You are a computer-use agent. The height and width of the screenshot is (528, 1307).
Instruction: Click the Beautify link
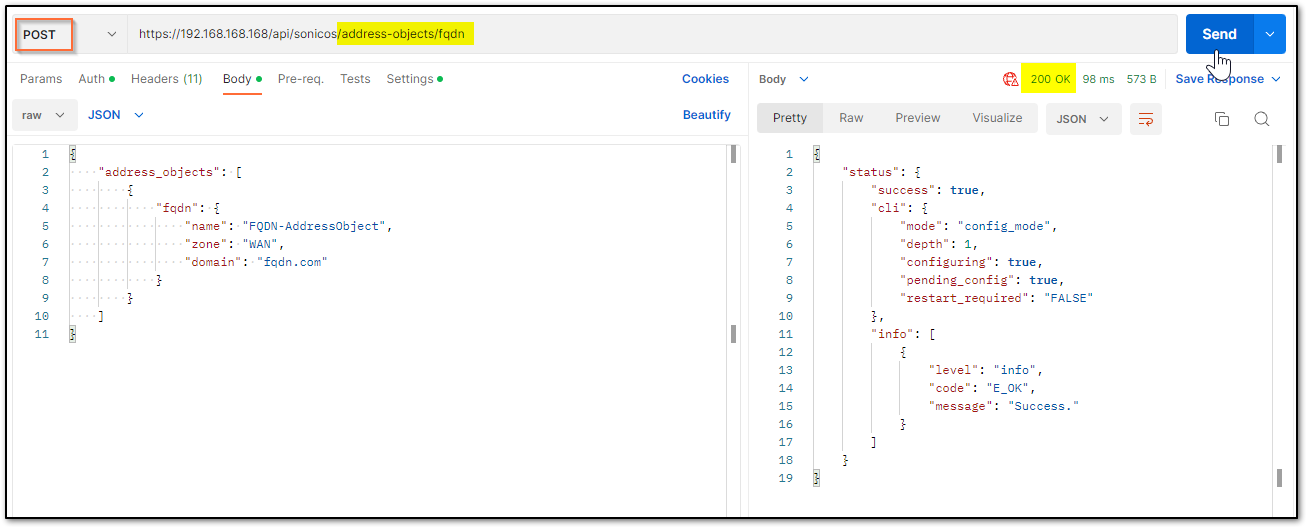pyautogui.click(x=707, y=115)
